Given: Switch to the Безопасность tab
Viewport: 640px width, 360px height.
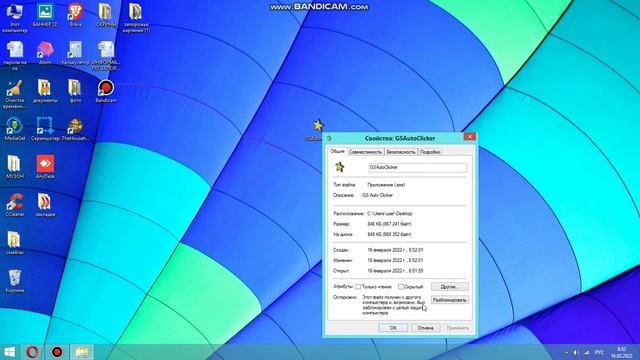Looking at the screenshot, I should point(401,152).
